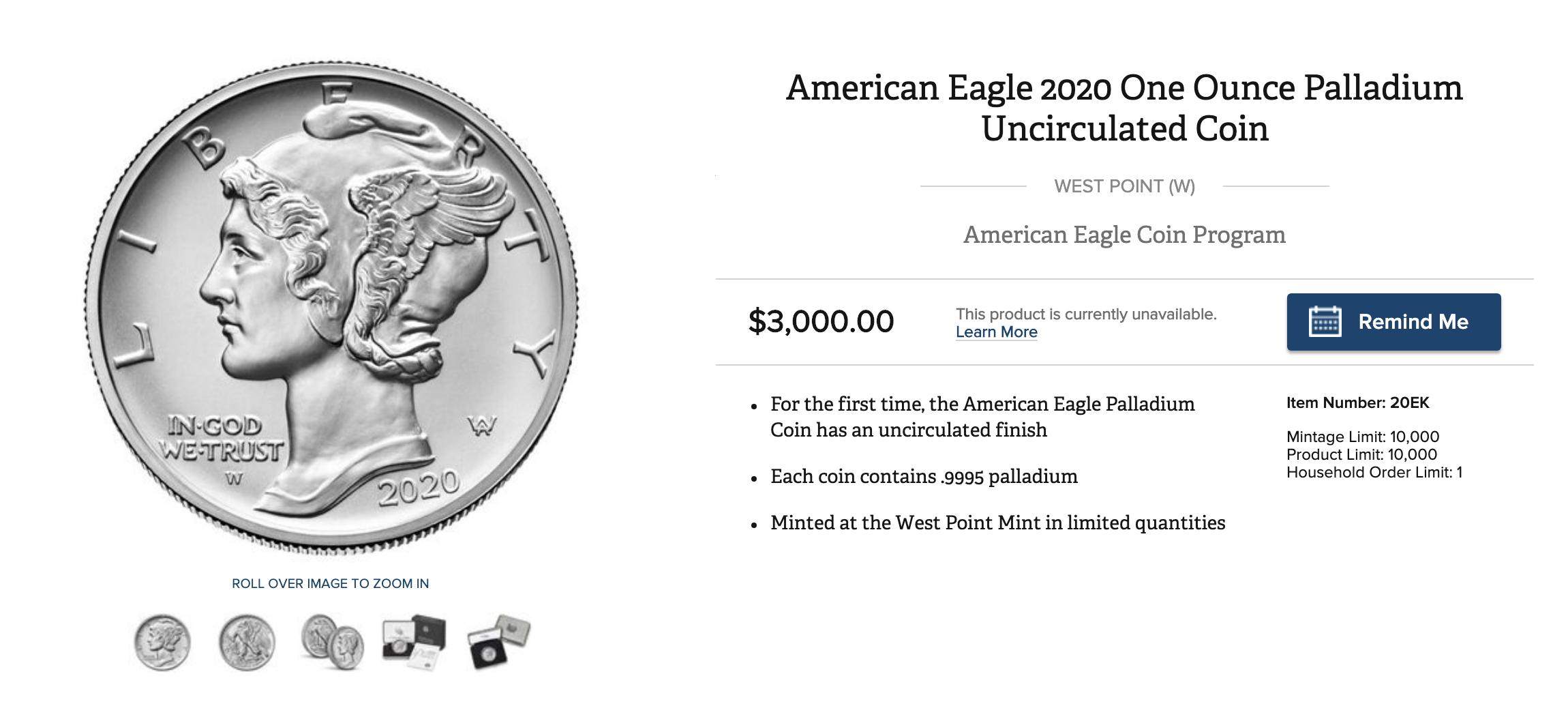Click the .9995 palladium bullet point
Image resolution: width=1568 pixels, height=704 pixels.
click(924, 477)
